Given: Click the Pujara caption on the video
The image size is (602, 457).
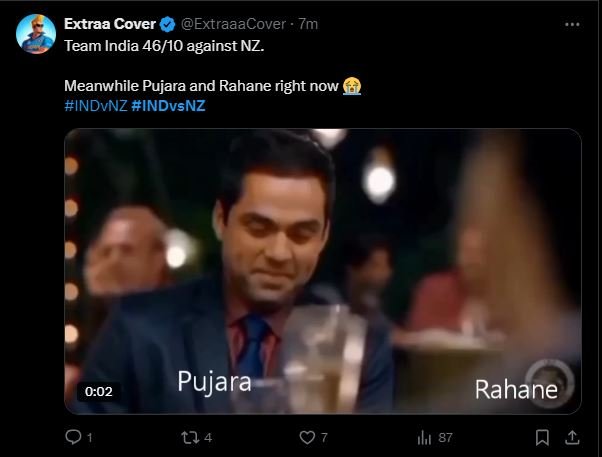Looking at the screenshot, I should (x=214, y=381).
